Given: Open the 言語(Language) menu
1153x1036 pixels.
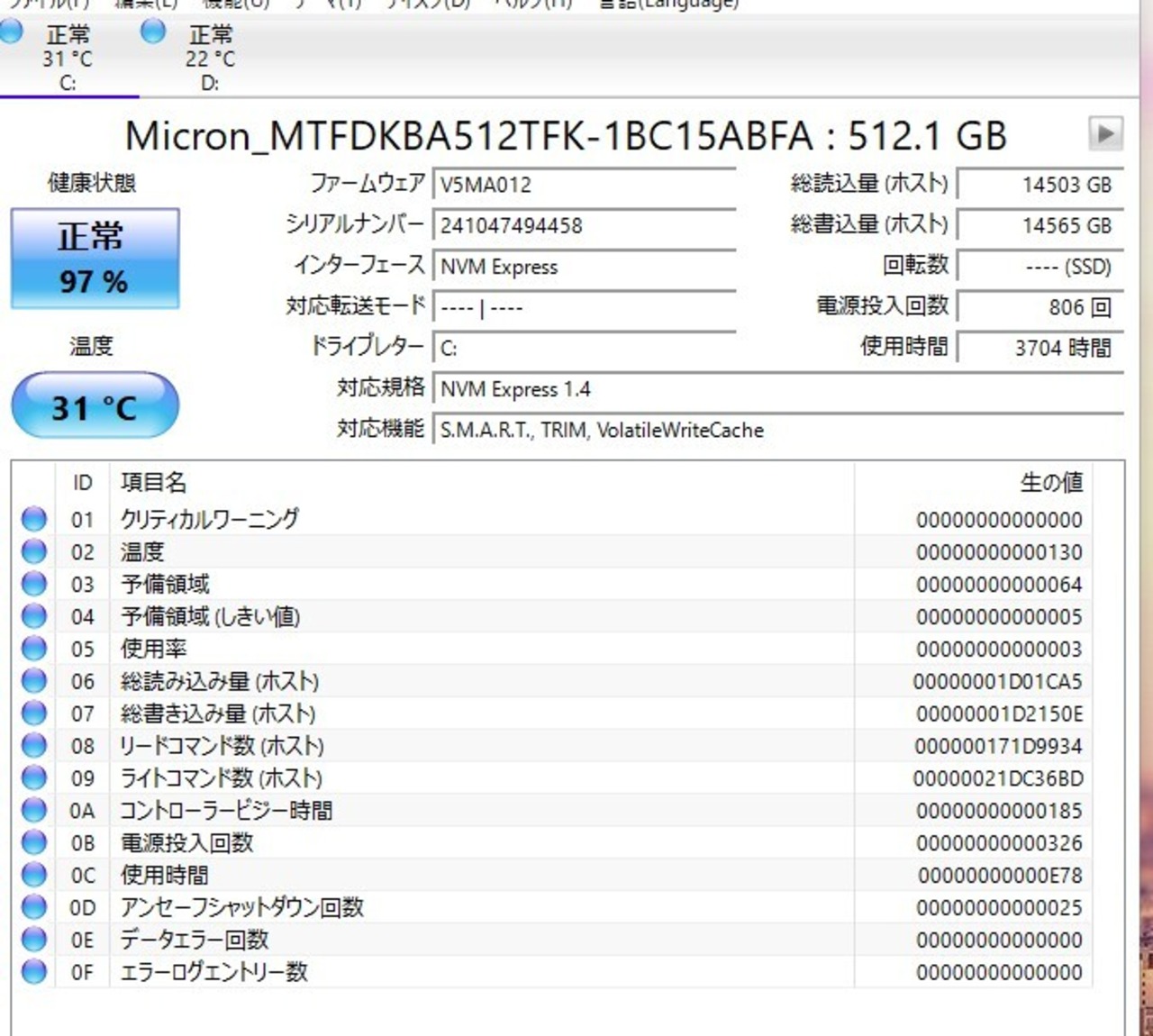Looking at the screenshot, I should 668,4.
